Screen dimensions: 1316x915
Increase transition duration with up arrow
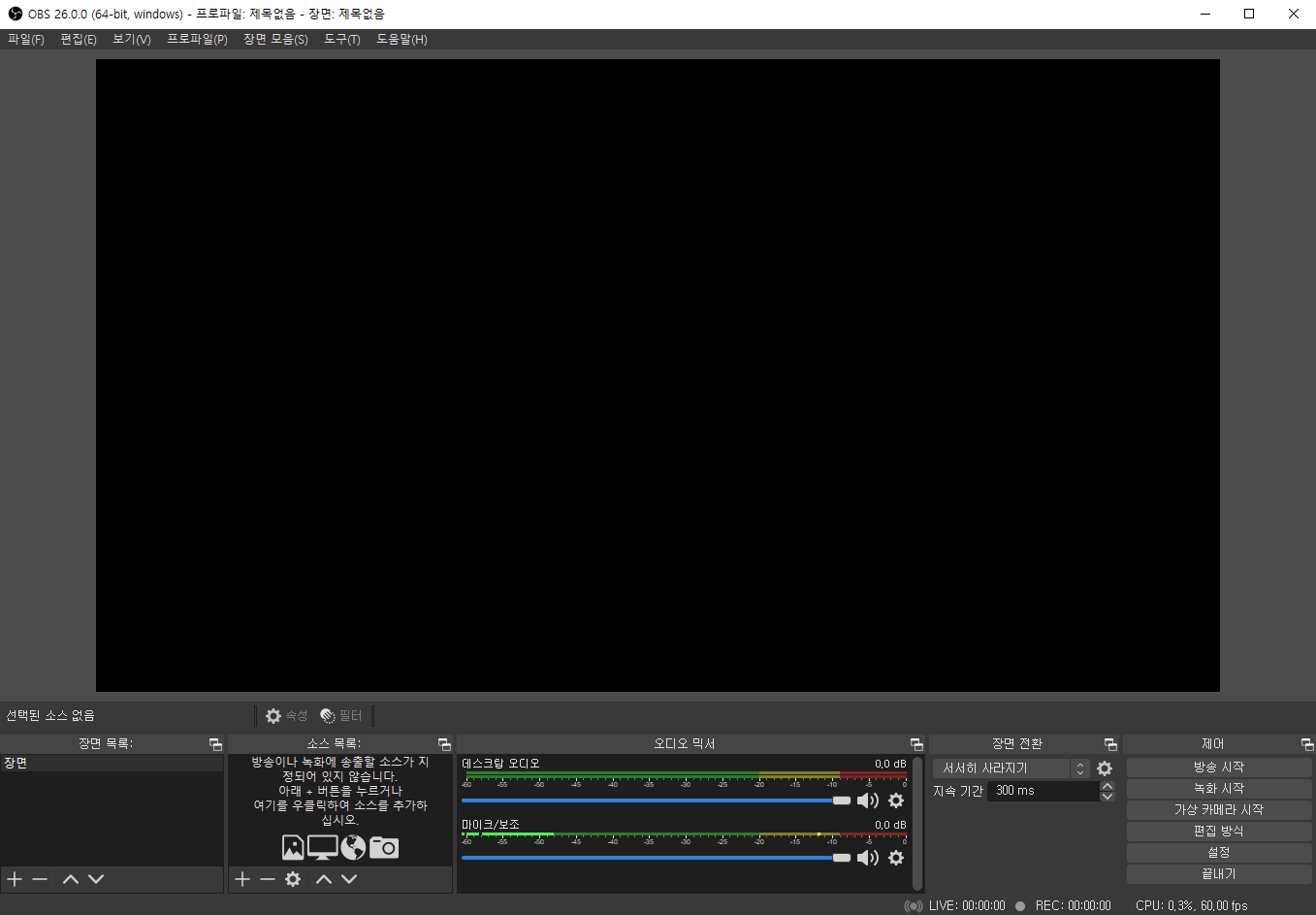tap(1107, 786)
